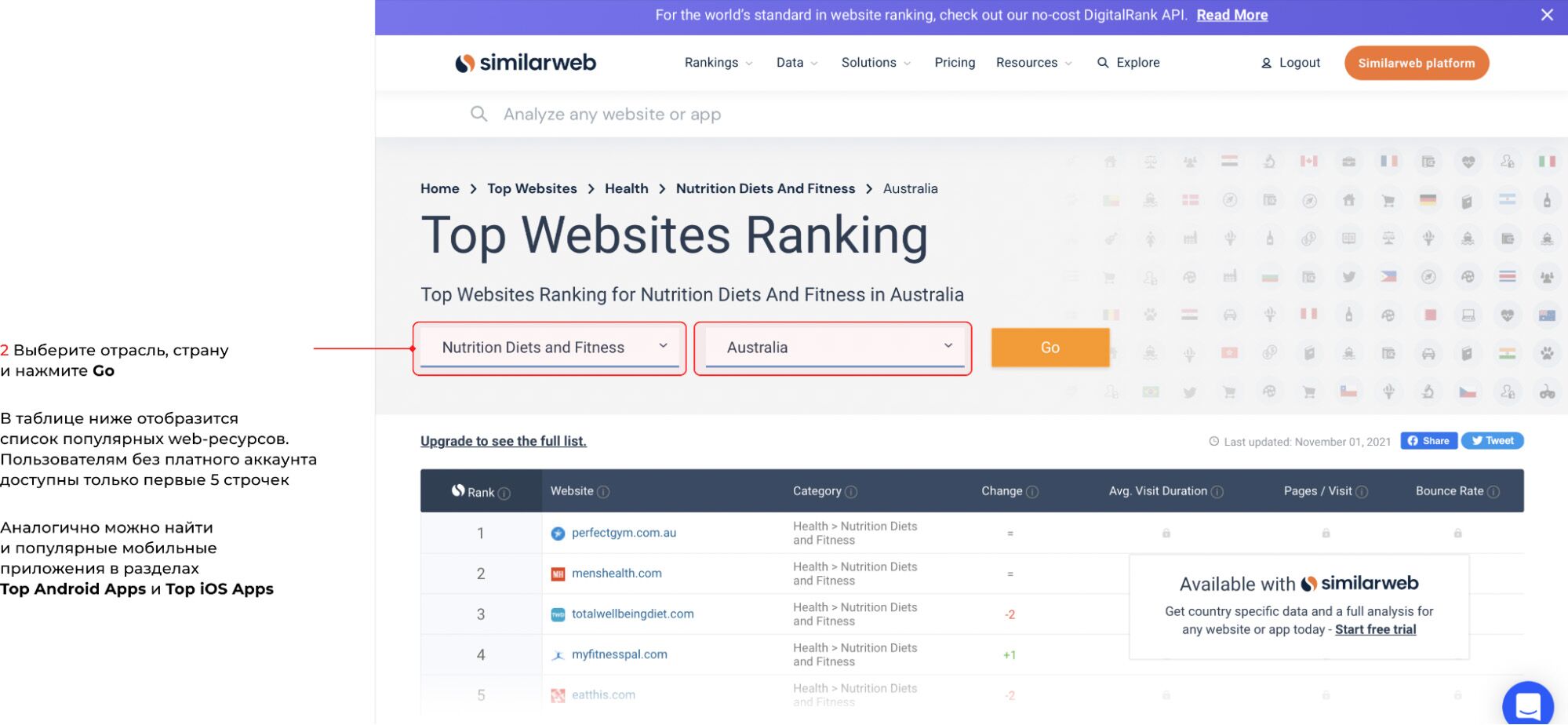
Task: Click Upgrade to see the full list
Action: tap(504, 441)
